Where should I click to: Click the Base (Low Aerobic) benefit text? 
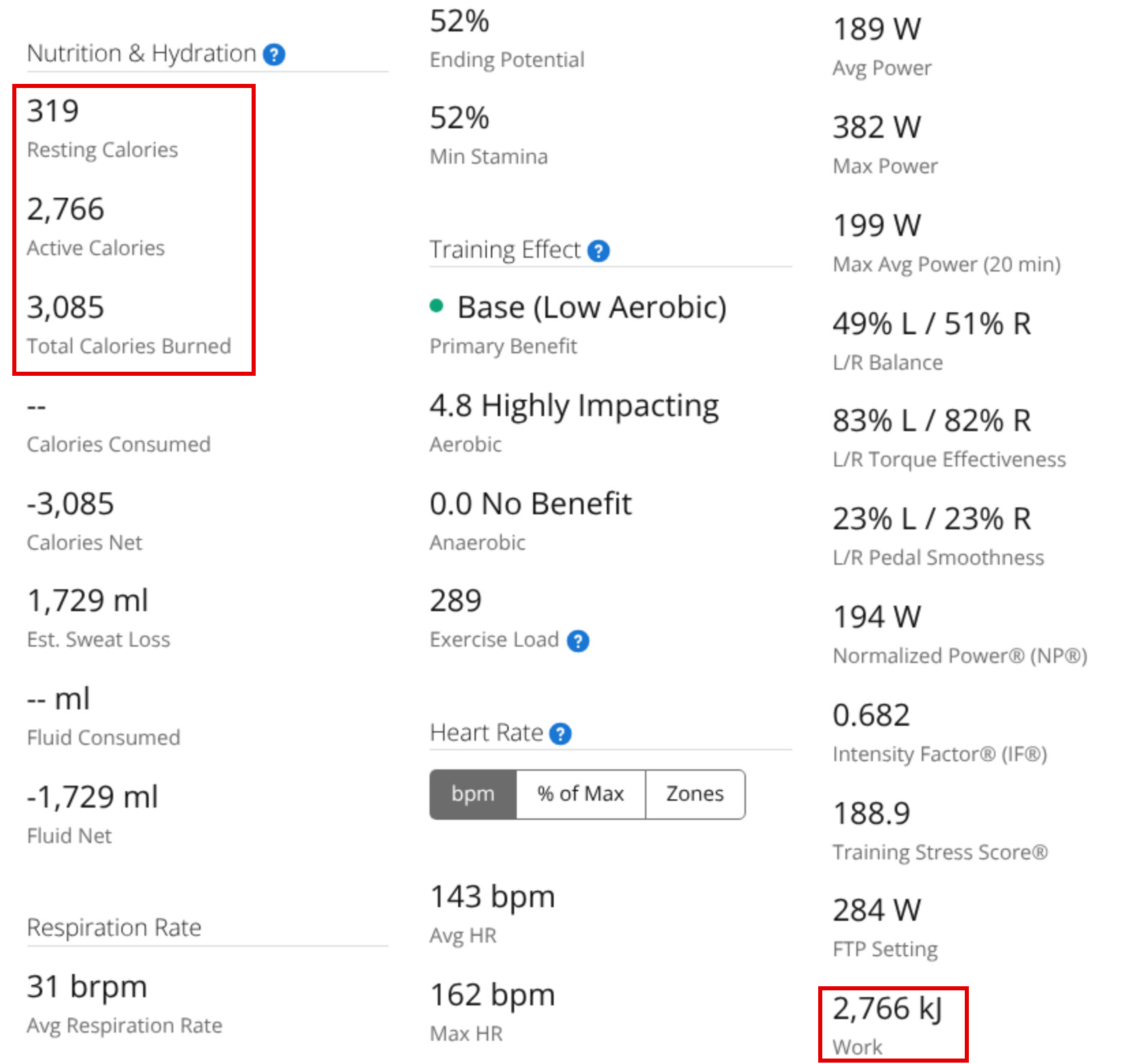(592, 307)
